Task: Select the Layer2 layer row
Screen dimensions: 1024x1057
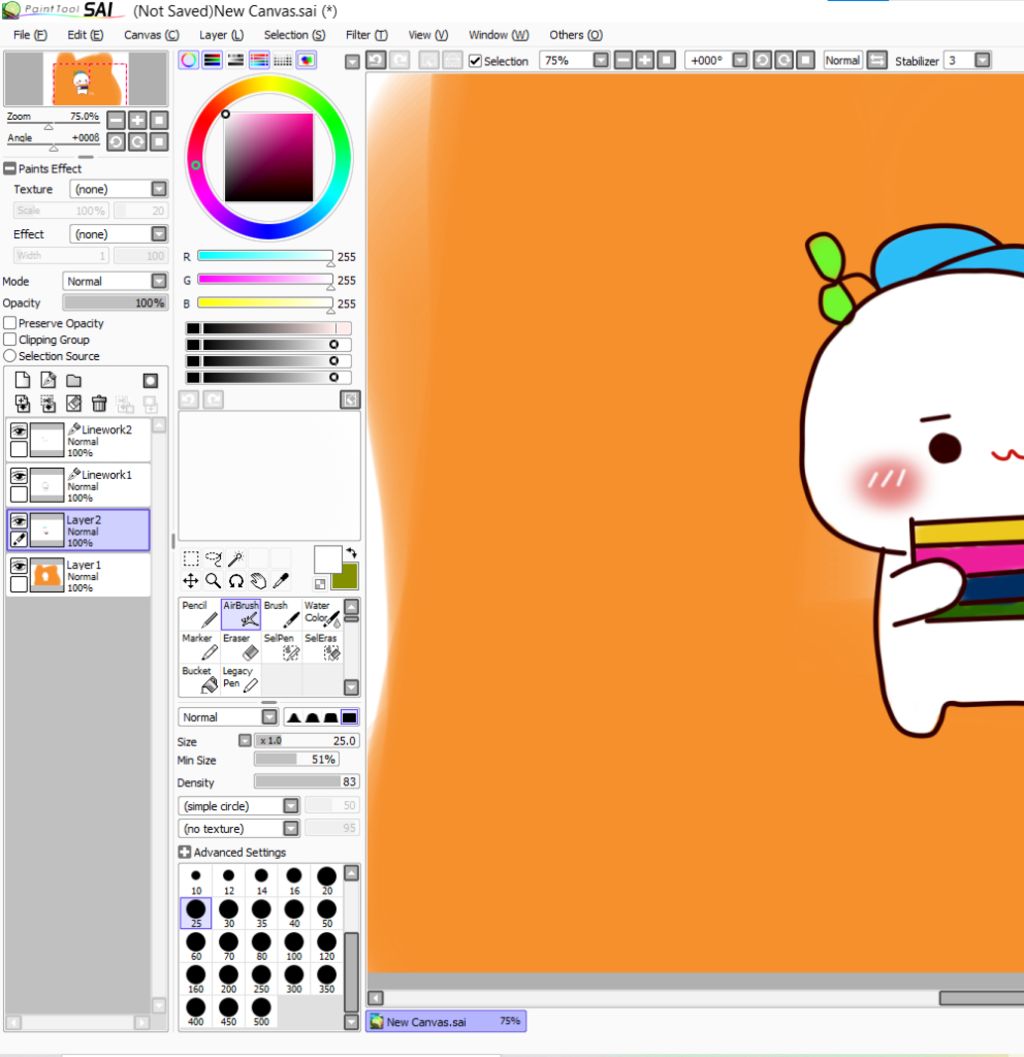Action: [78, 530]
